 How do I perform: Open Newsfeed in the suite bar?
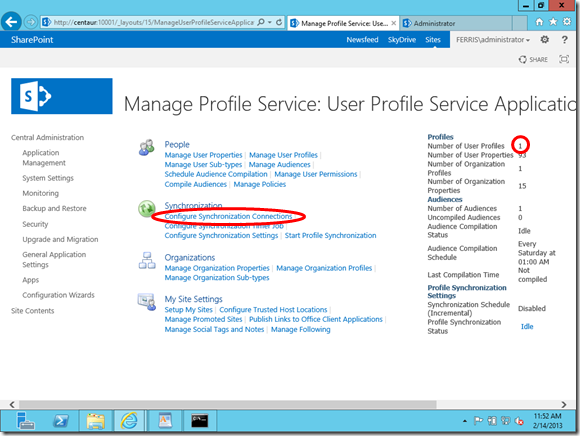[362, 40]
